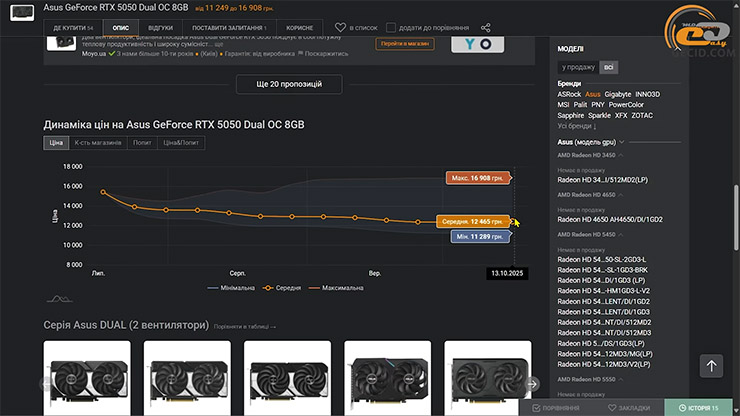Click the 'Перейти в магазин' button
This screenshot has width=740, height=416.
[x=404, y=43]
